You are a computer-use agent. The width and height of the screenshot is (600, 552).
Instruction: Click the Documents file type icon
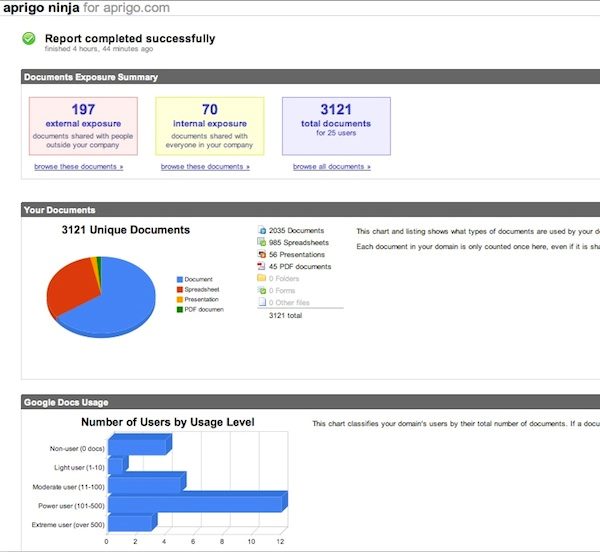click(262, 230)
